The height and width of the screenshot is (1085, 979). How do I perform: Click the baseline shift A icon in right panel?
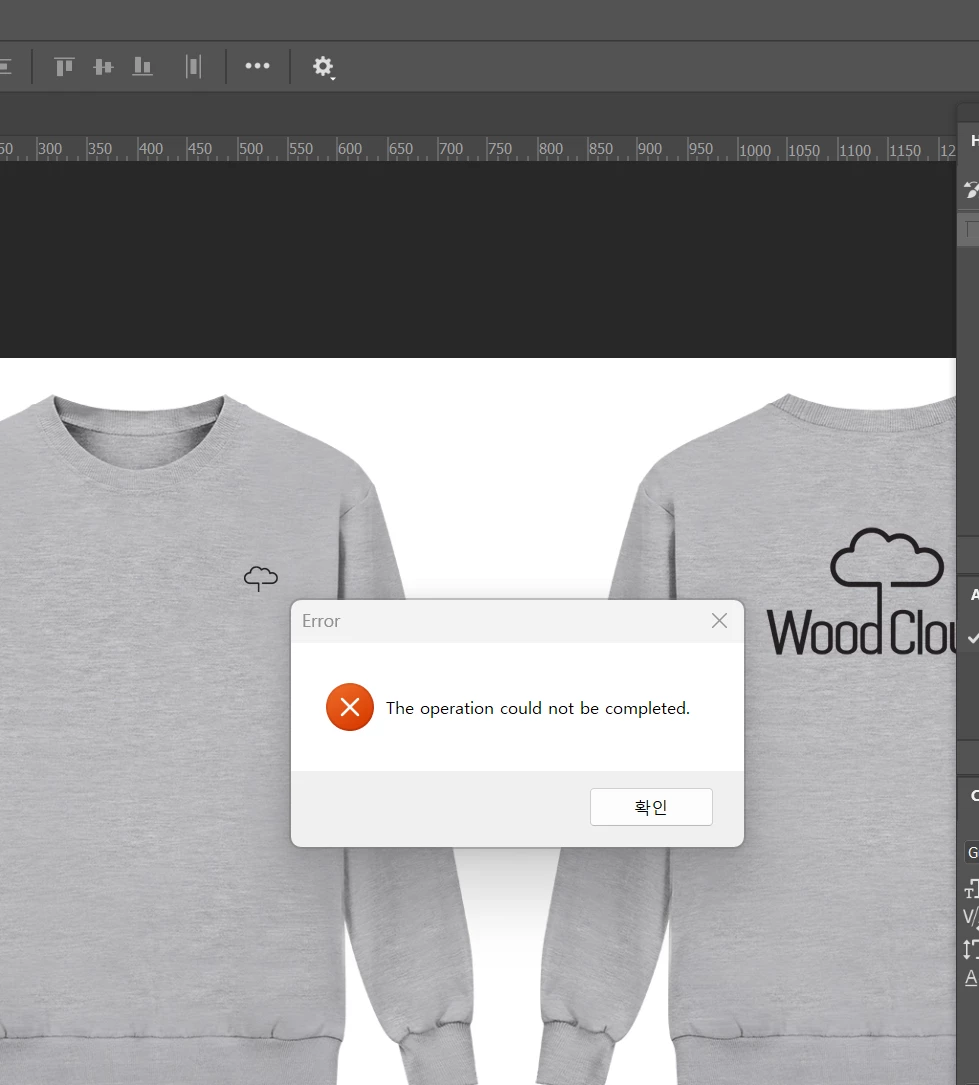point(971,977)
